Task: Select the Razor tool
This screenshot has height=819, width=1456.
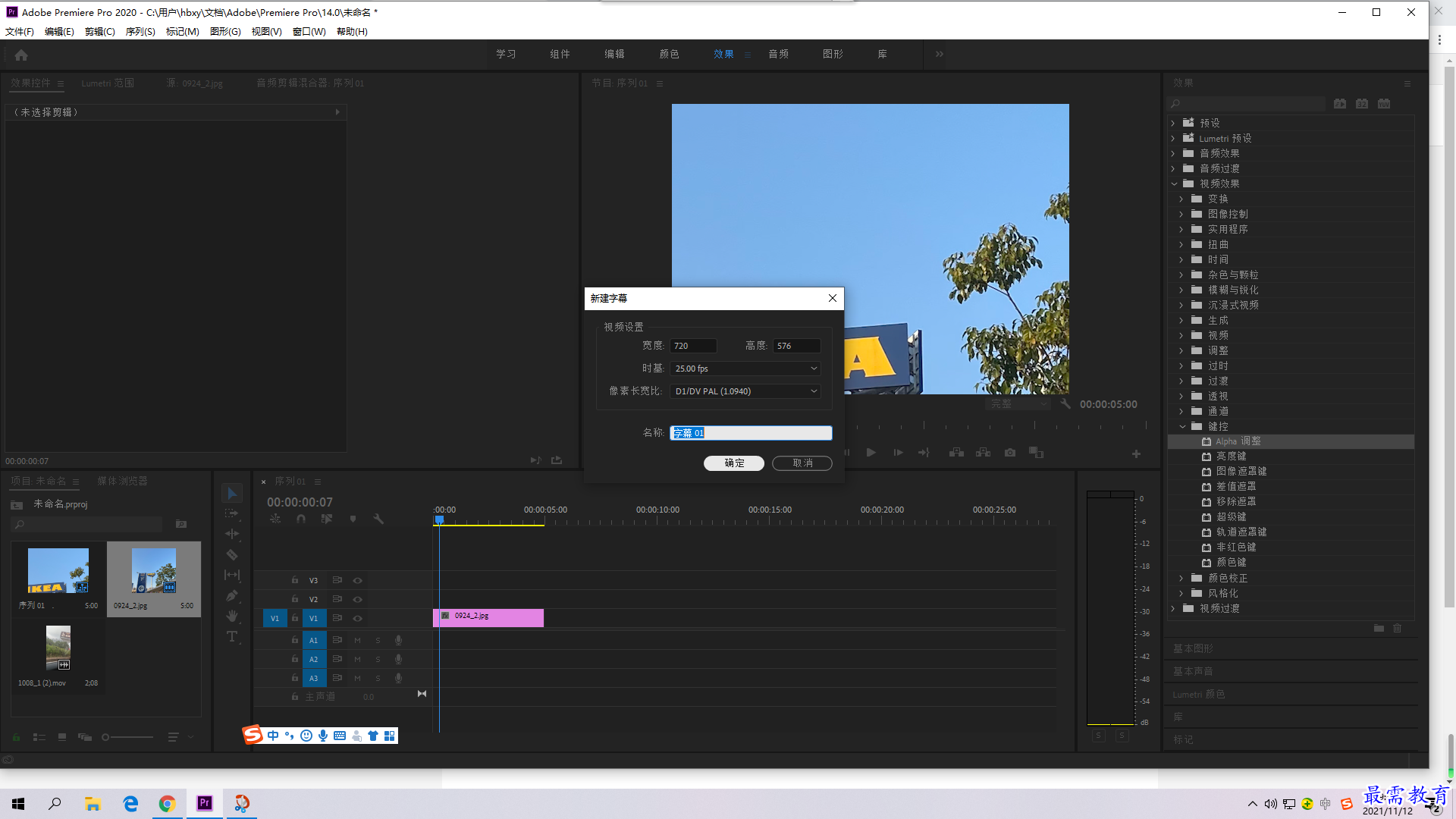Action: click(232, 554)
